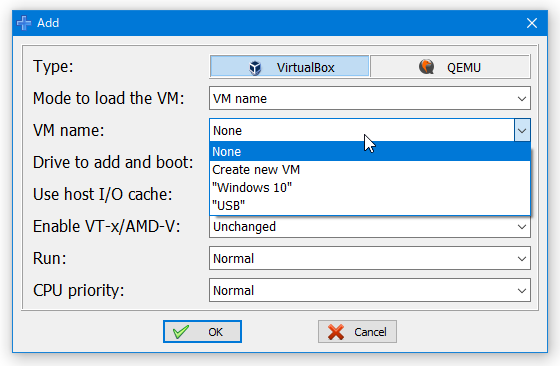Select the QEMU type button
Screen dimensions: 560x366
pos(450,66)
